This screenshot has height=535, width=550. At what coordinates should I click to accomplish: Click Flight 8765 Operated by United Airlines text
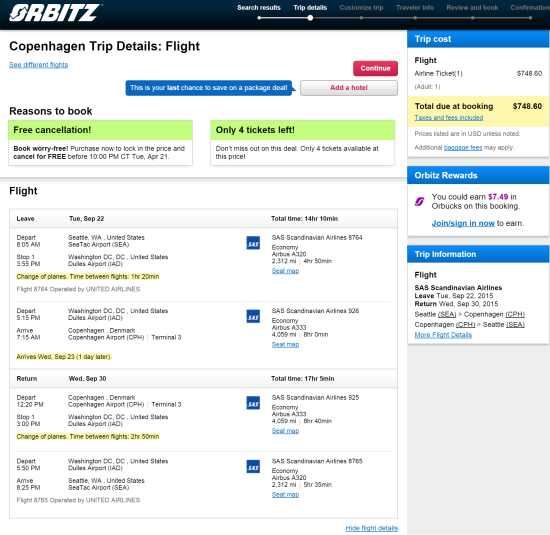tap(78, 500)
